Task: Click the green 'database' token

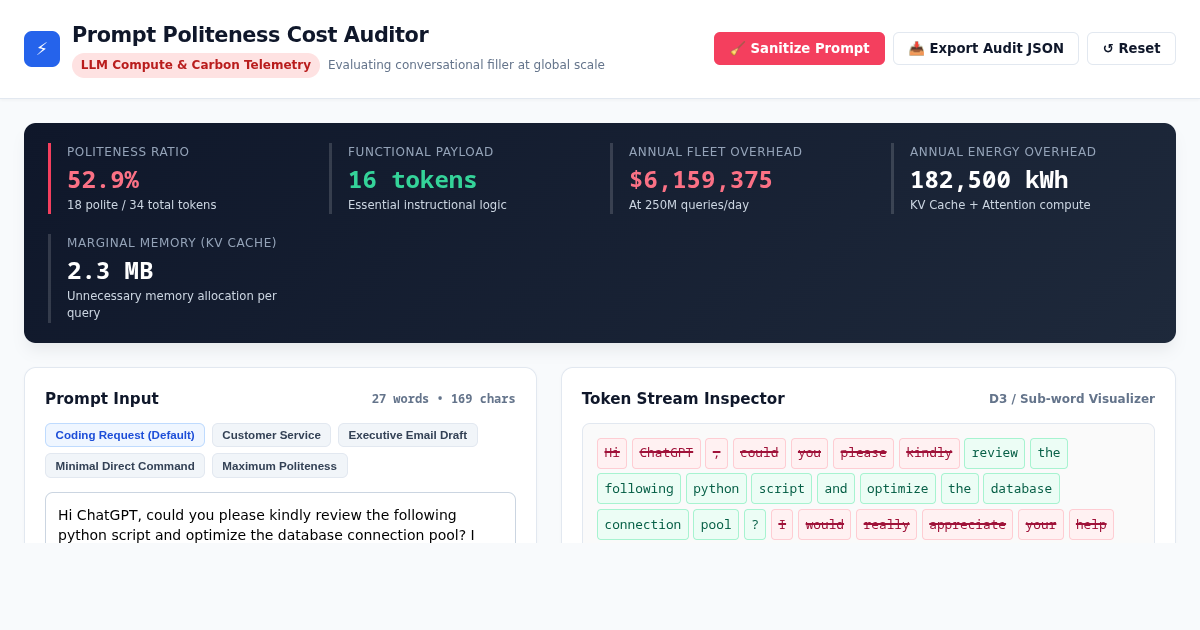Action: click(x=1021, y=489)
